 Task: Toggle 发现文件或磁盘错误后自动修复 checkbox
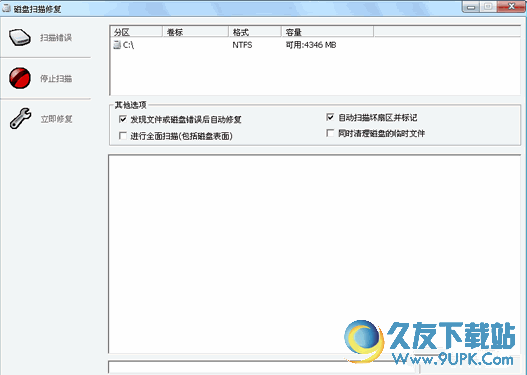(123, 119)
